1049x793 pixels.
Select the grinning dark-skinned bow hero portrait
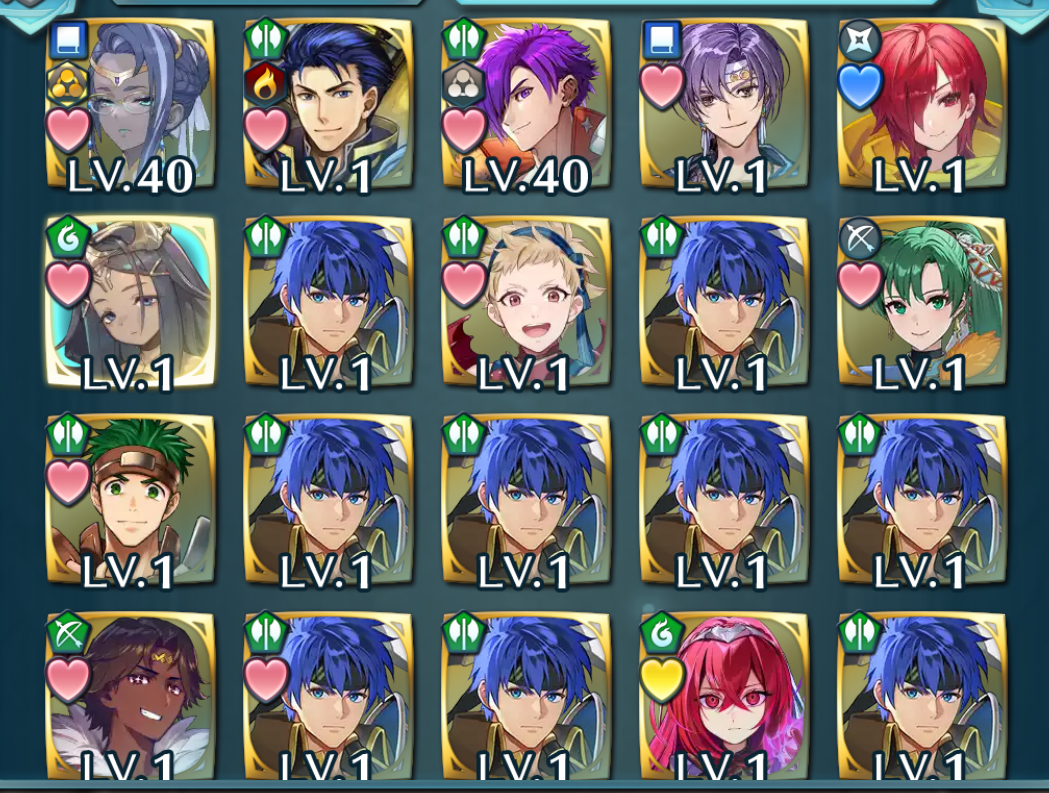(x=130, y=696)
